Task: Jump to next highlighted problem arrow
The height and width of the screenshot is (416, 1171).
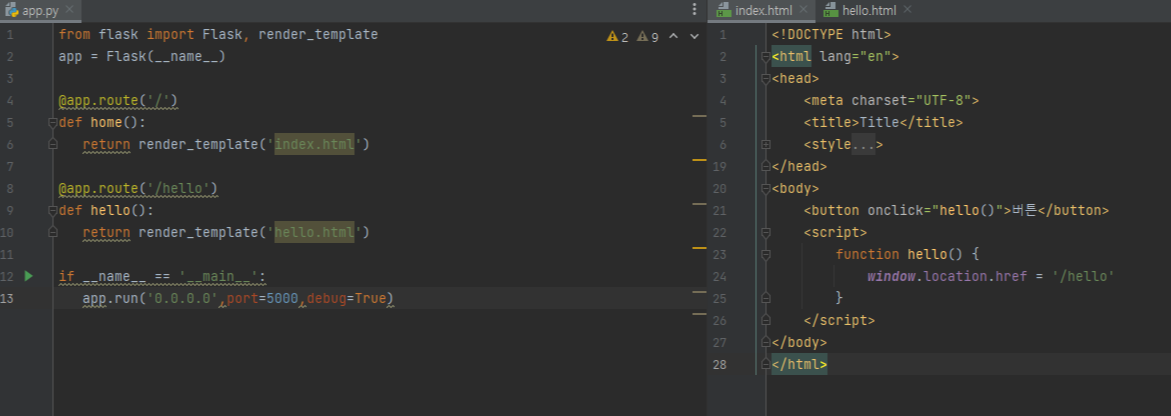Action: tap(695, 36)
